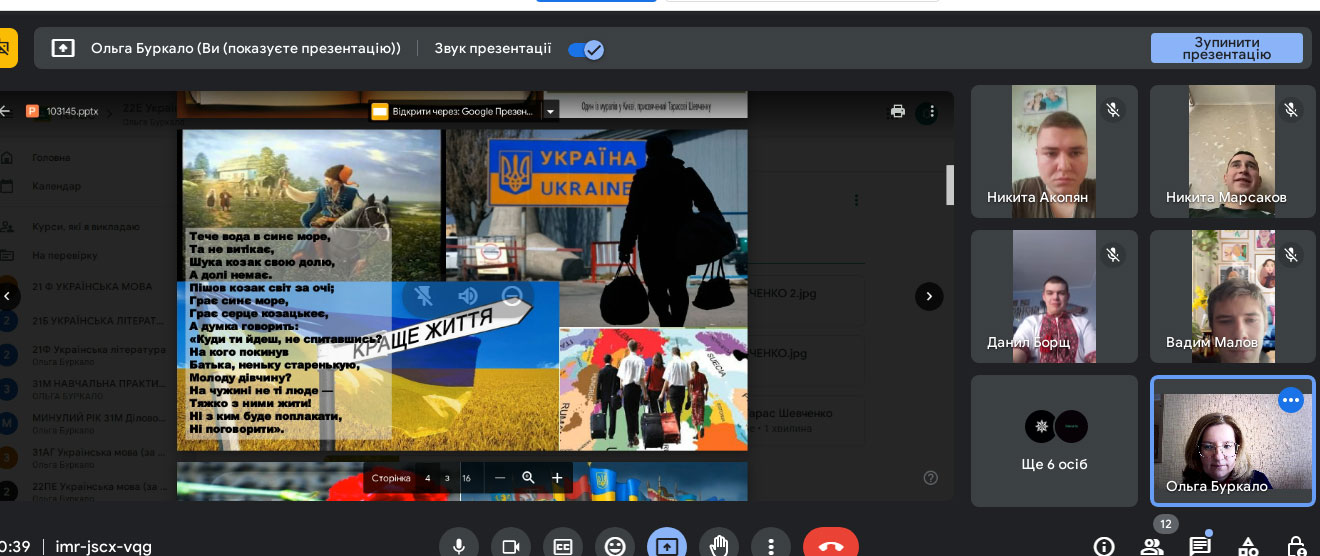Click Зупинити презентацію button
The image size is (1320, 556).
(x=1227, y=48)
